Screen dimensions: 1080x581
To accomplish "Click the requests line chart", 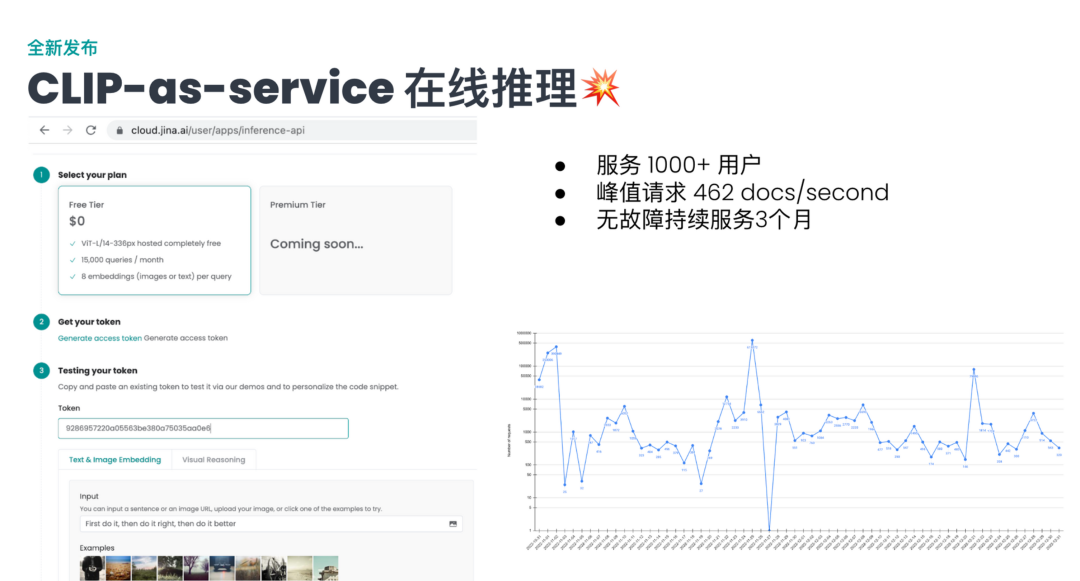I will tap(785, 441).
